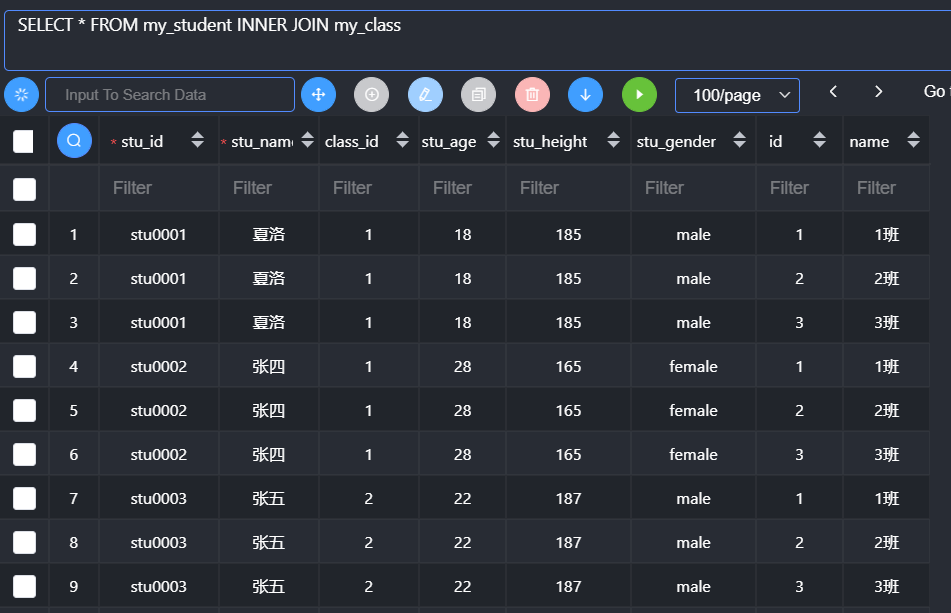Image resolution: width=951 pixels, height=613 pixels.
Task: Click the blue refresh spinner icon
Action: [x=21, y=95]
